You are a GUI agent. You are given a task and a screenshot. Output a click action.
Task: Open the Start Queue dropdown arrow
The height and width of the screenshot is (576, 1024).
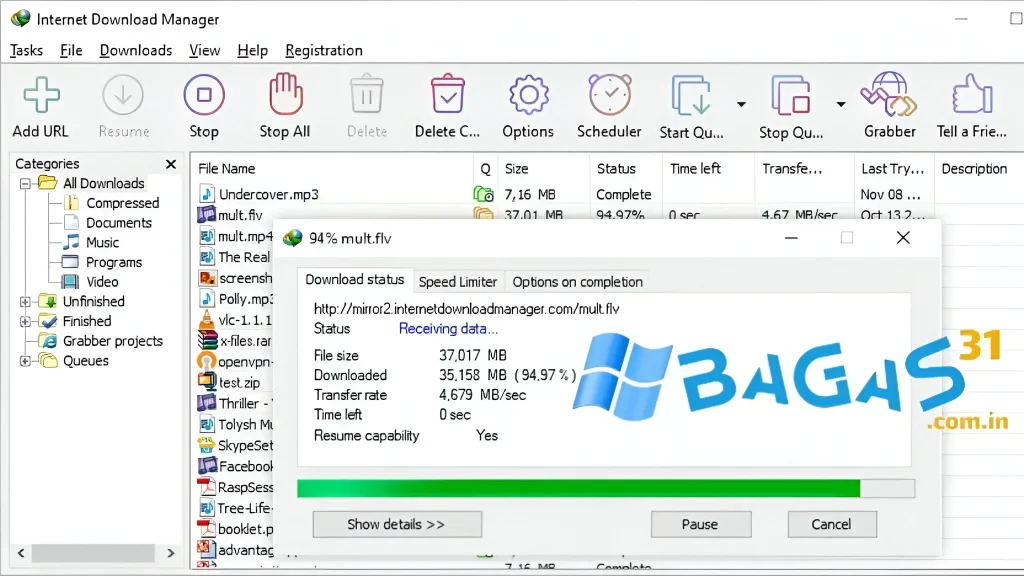coord(741,104)
